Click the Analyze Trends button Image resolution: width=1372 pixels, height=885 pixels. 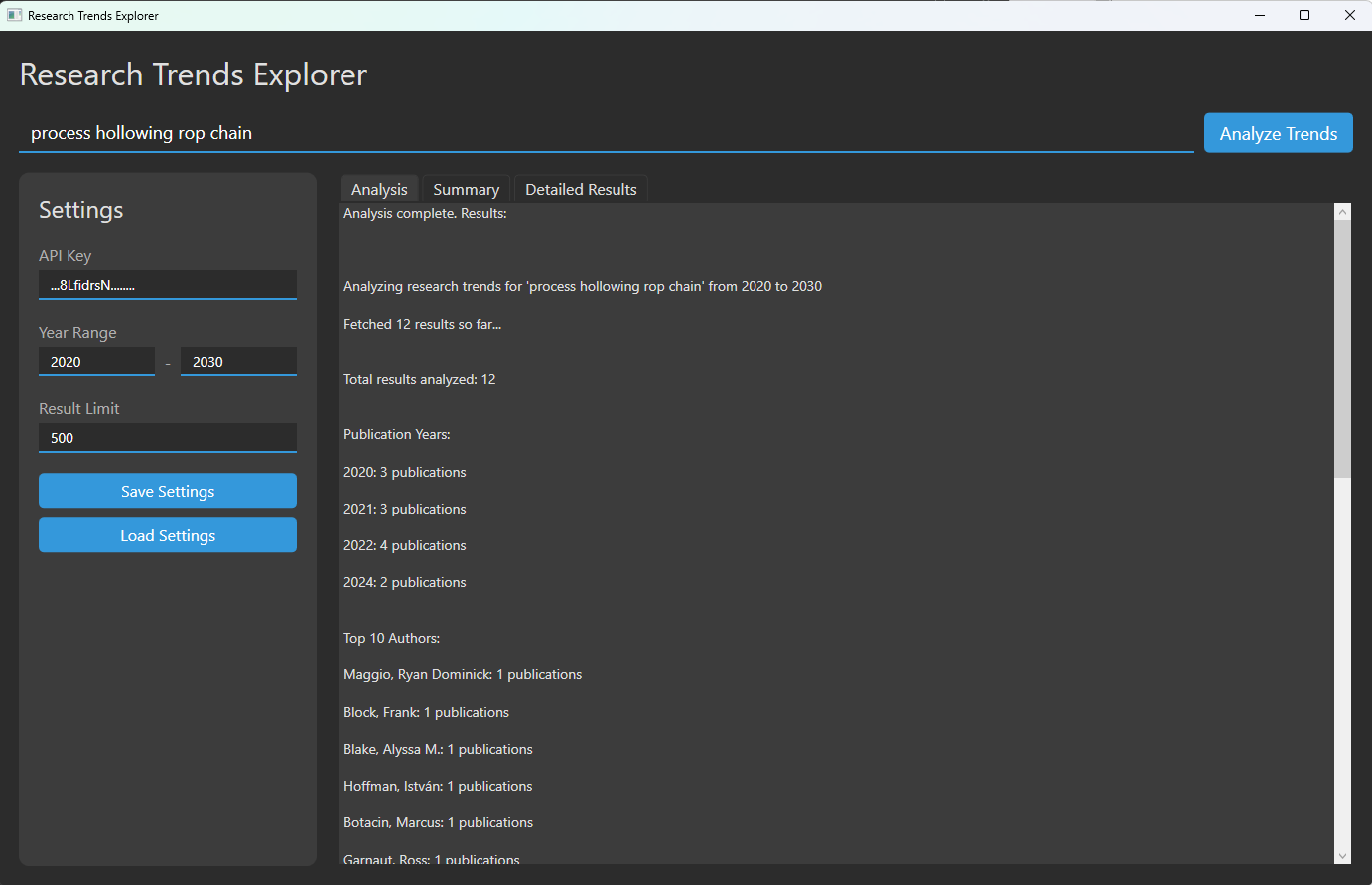pyautogui.click(x=1278, y=133)
